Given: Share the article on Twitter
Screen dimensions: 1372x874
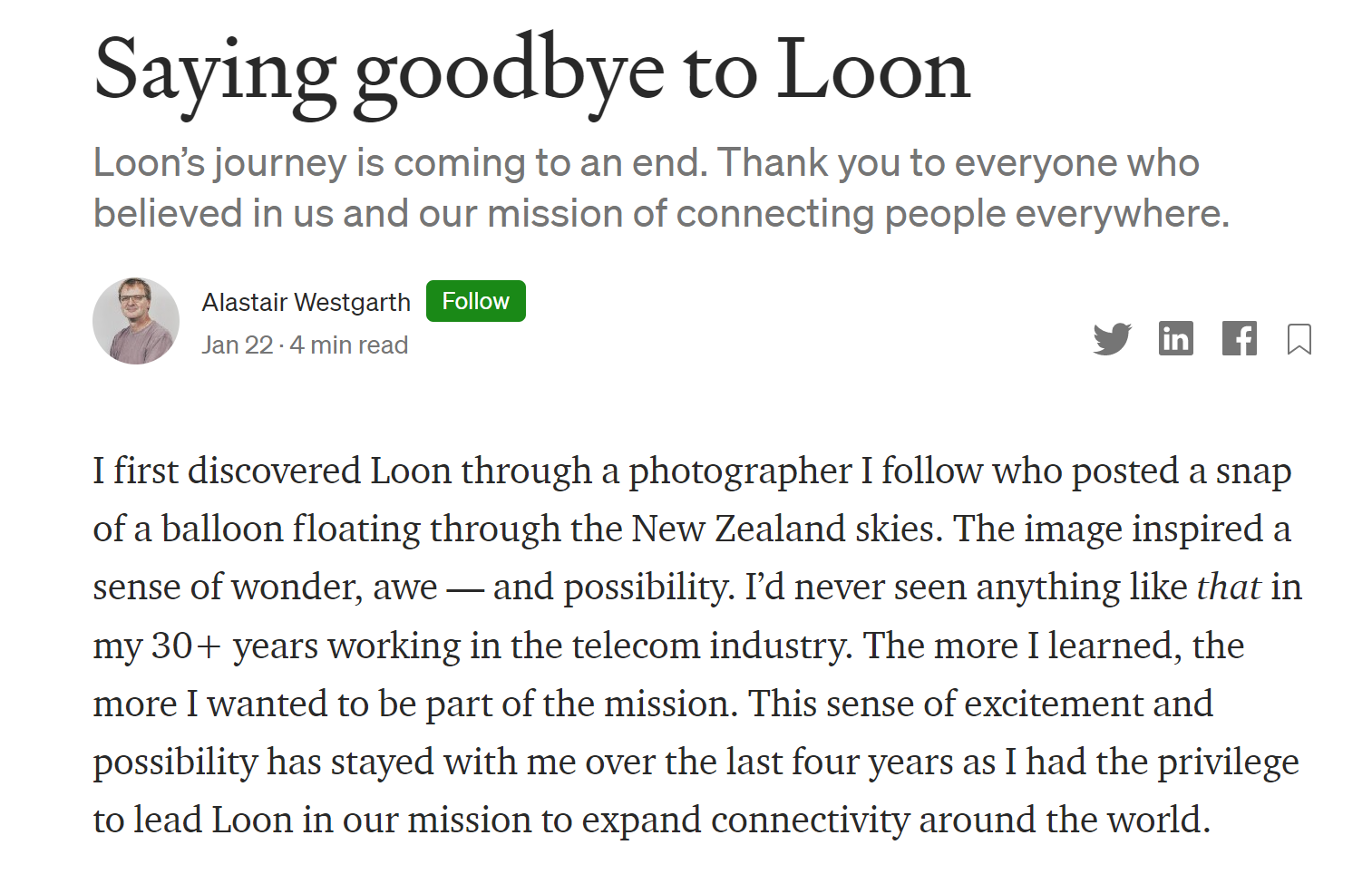Looking at the screenshot, I should [1112, 339].
